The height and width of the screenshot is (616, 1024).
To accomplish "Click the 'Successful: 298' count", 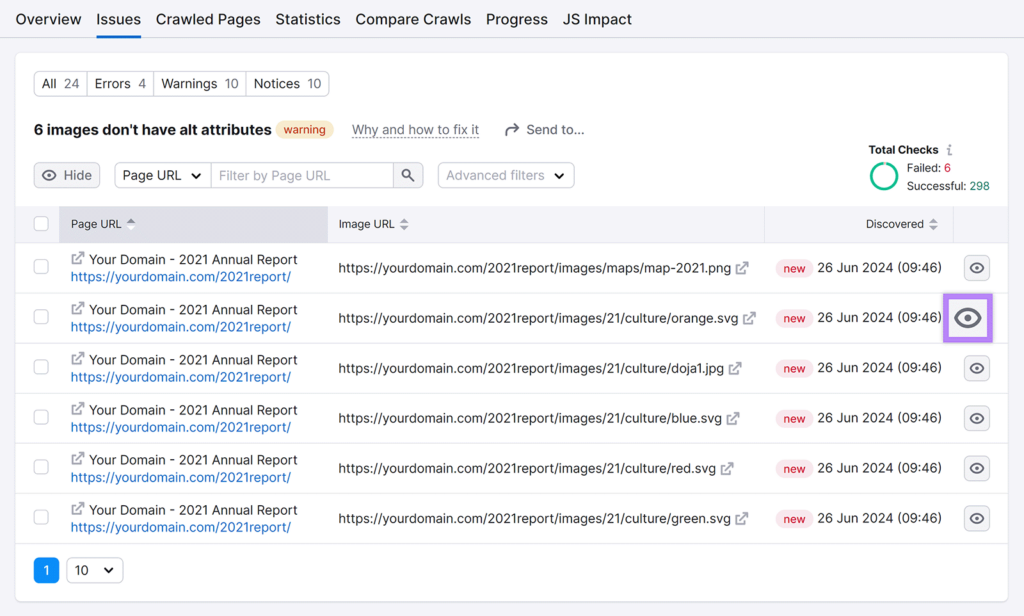I will click(948, 186).
